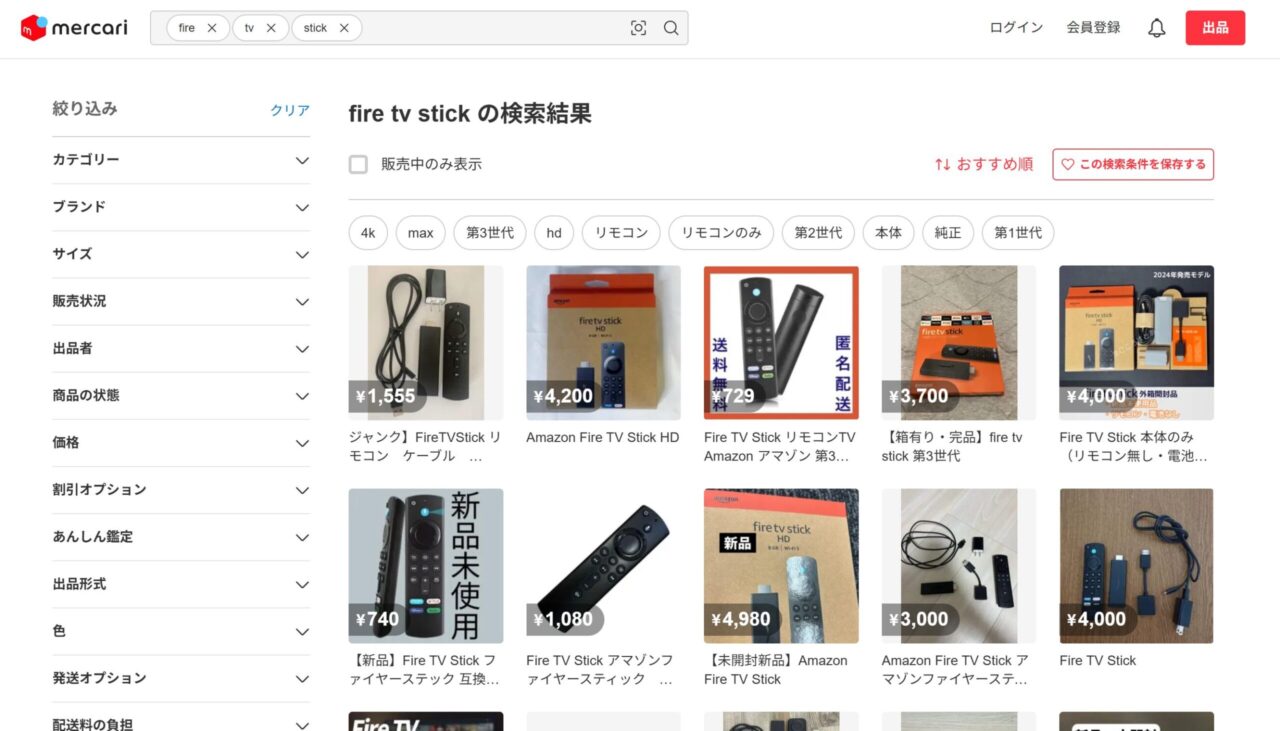Open the ¥740 新品未使用 remote thumbnail
1280x731 pixels.
click(x=426, y=566)
